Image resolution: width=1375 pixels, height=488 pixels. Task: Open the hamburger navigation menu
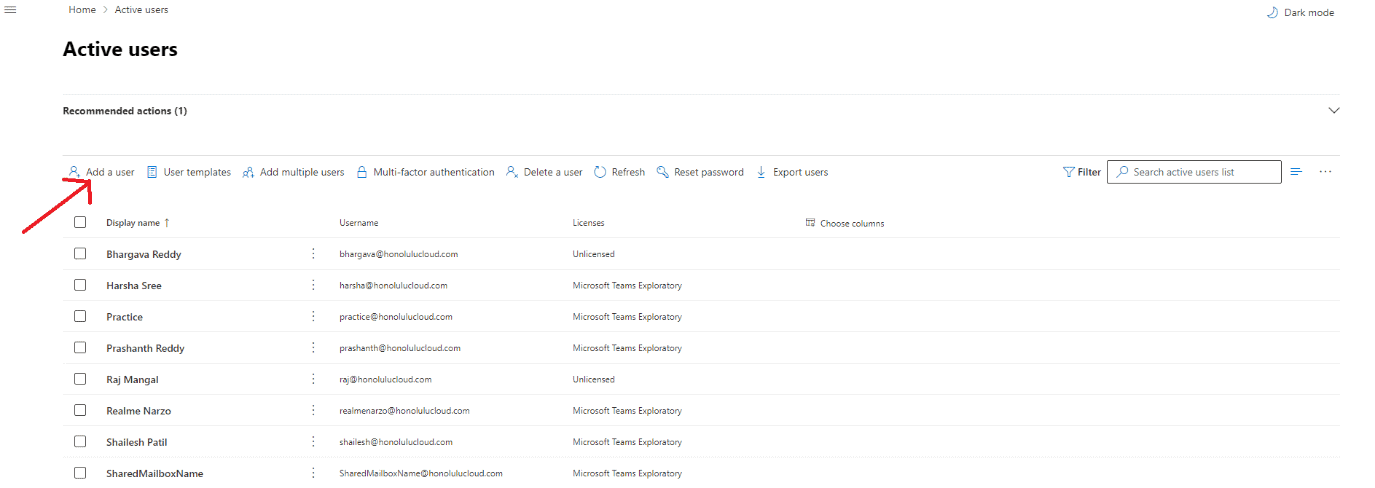point(11,9)
